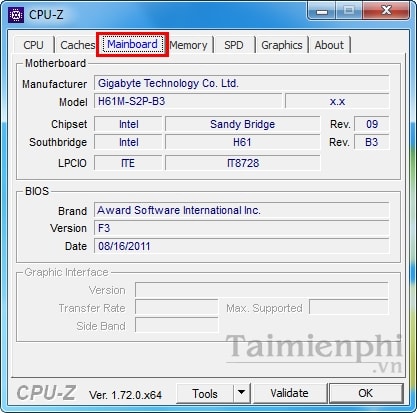Select the Chipset Intel vendor value
Image resolution: width=417 pixels, height=413 pixels.
click(x=128, y=124)
